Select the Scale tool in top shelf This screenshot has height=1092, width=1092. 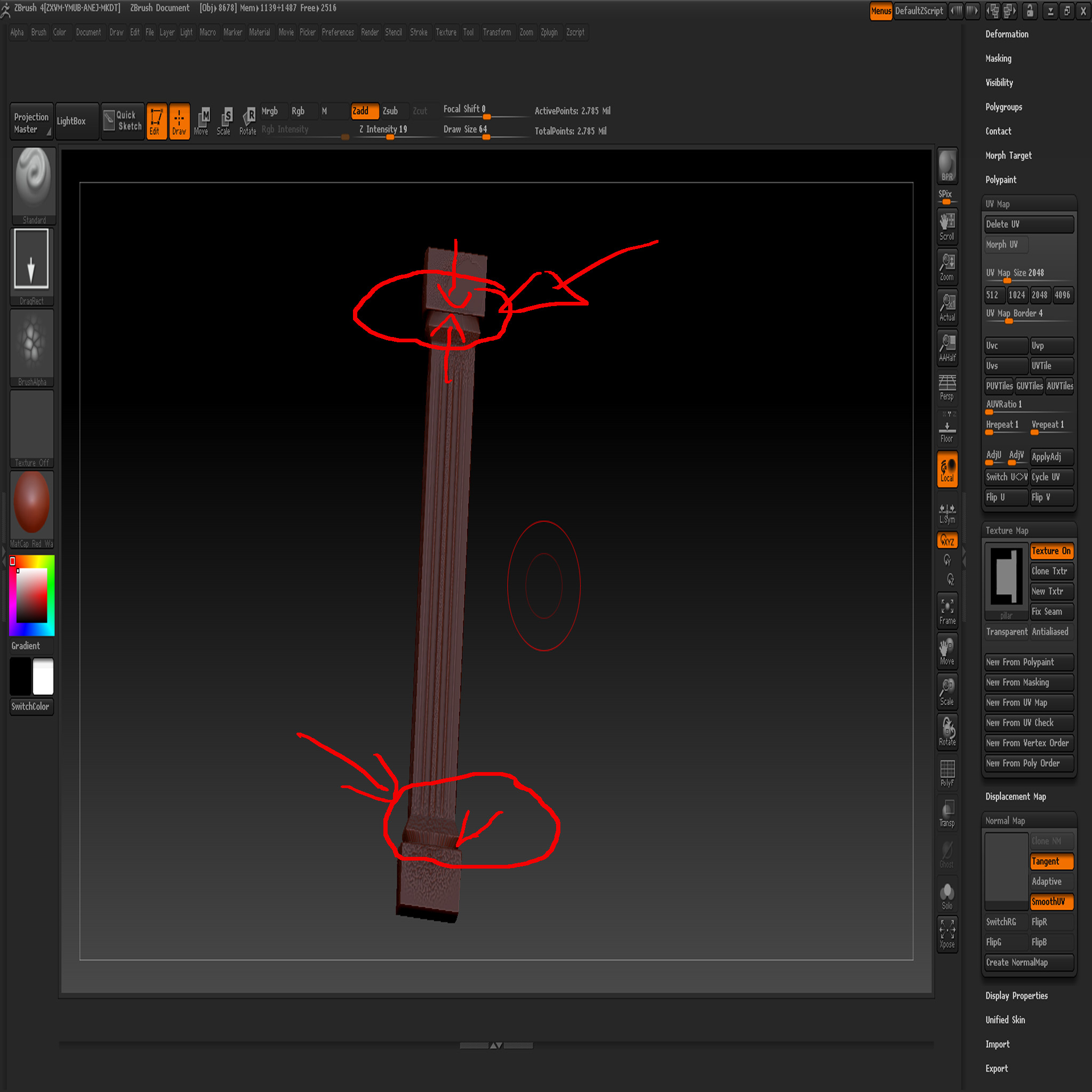click(x=224, y=121)
